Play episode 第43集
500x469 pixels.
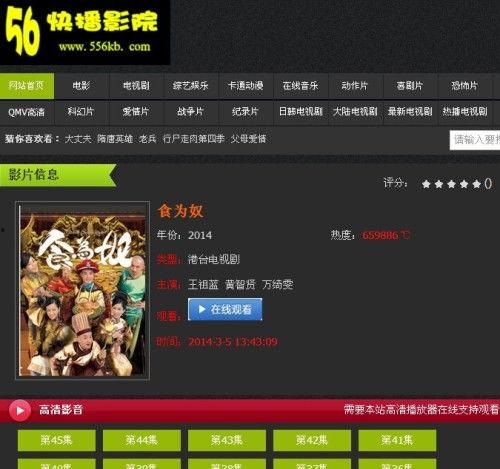click(227, 440)
